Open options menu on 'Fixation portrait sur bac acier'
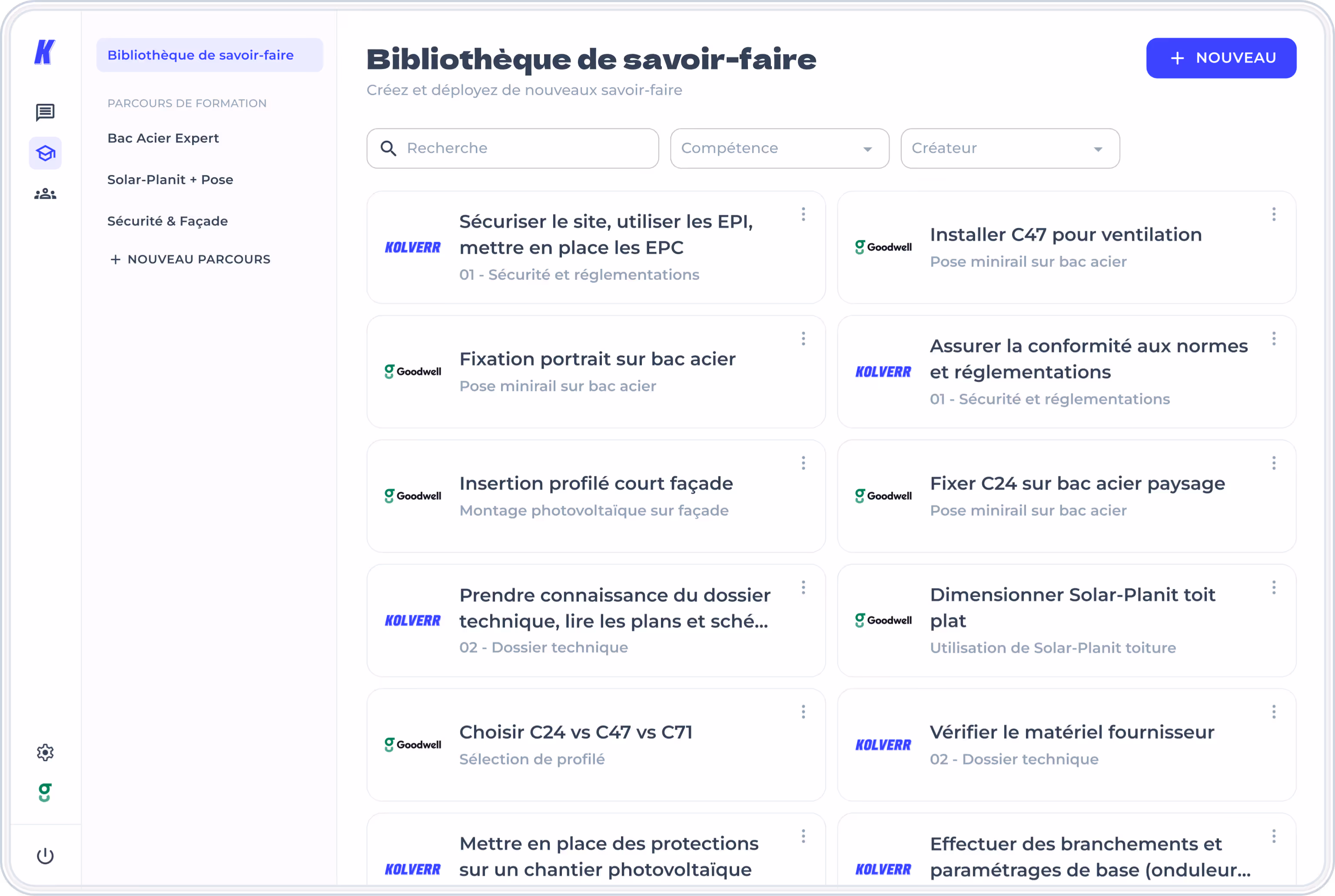Image resolution: width=1335 pixels, height=896 pixels. pyautogui.click(x=803, y=338)
